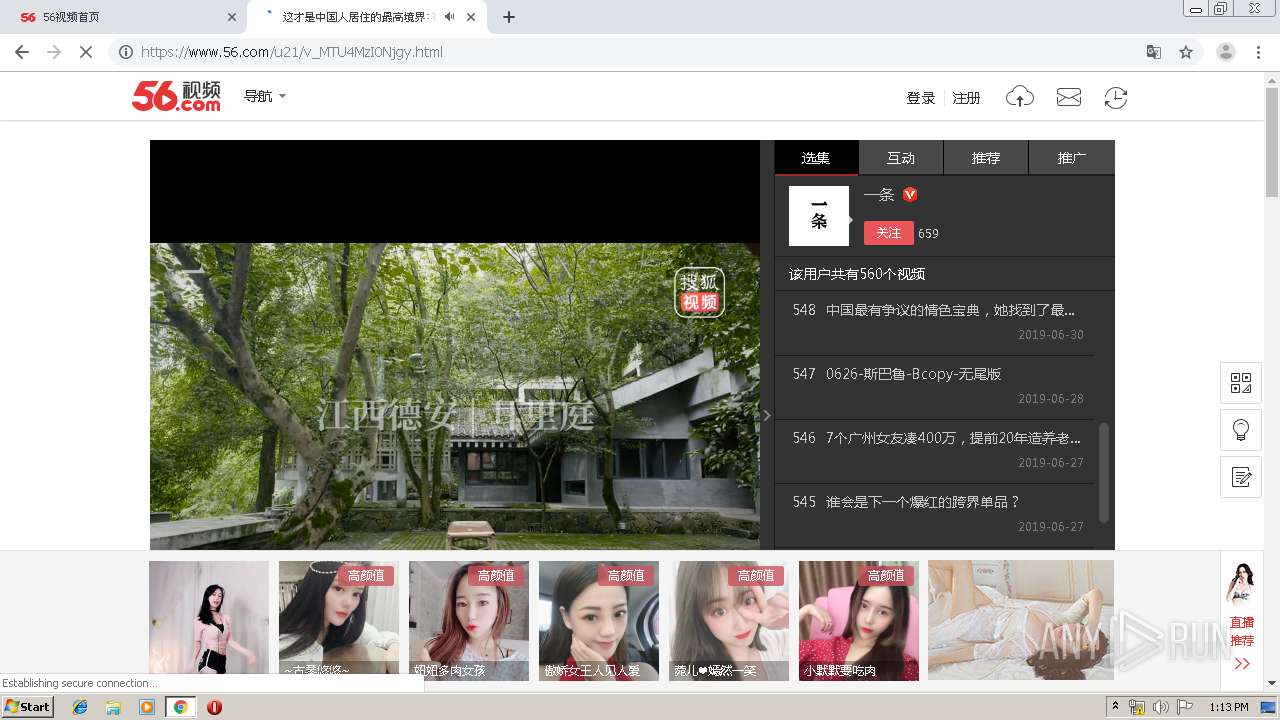Click the video player area
The height and width of the screenshot is (720, 1280).
pos(455,345)
